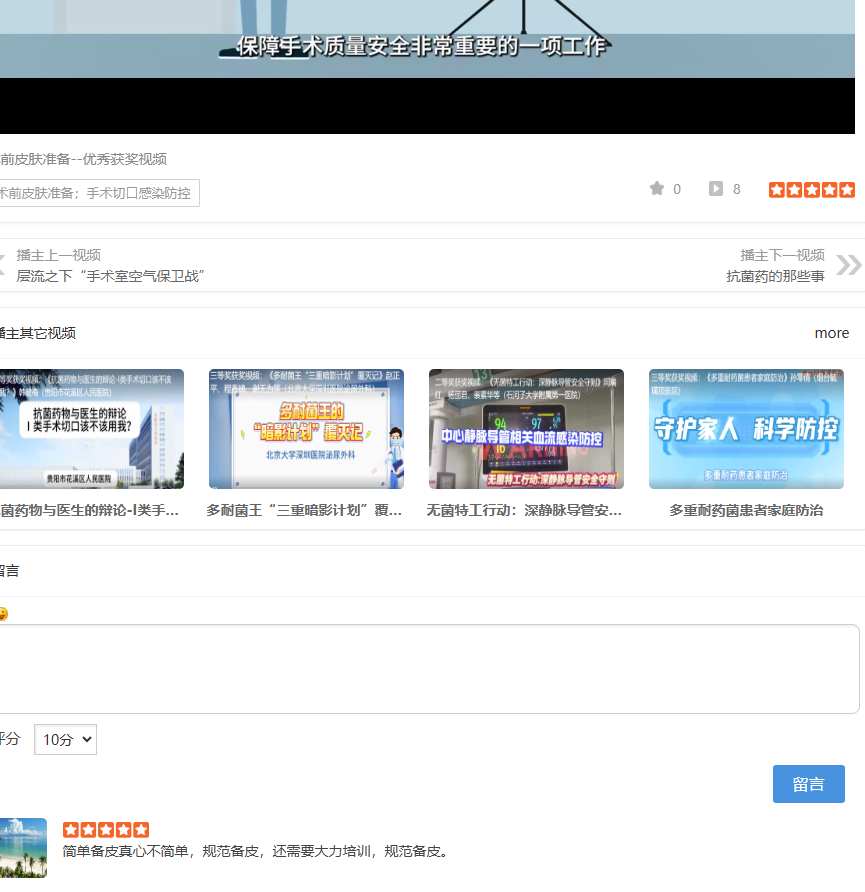Click the first orange rating star
This screenshot has width=865, height=892.
(778, 189)
